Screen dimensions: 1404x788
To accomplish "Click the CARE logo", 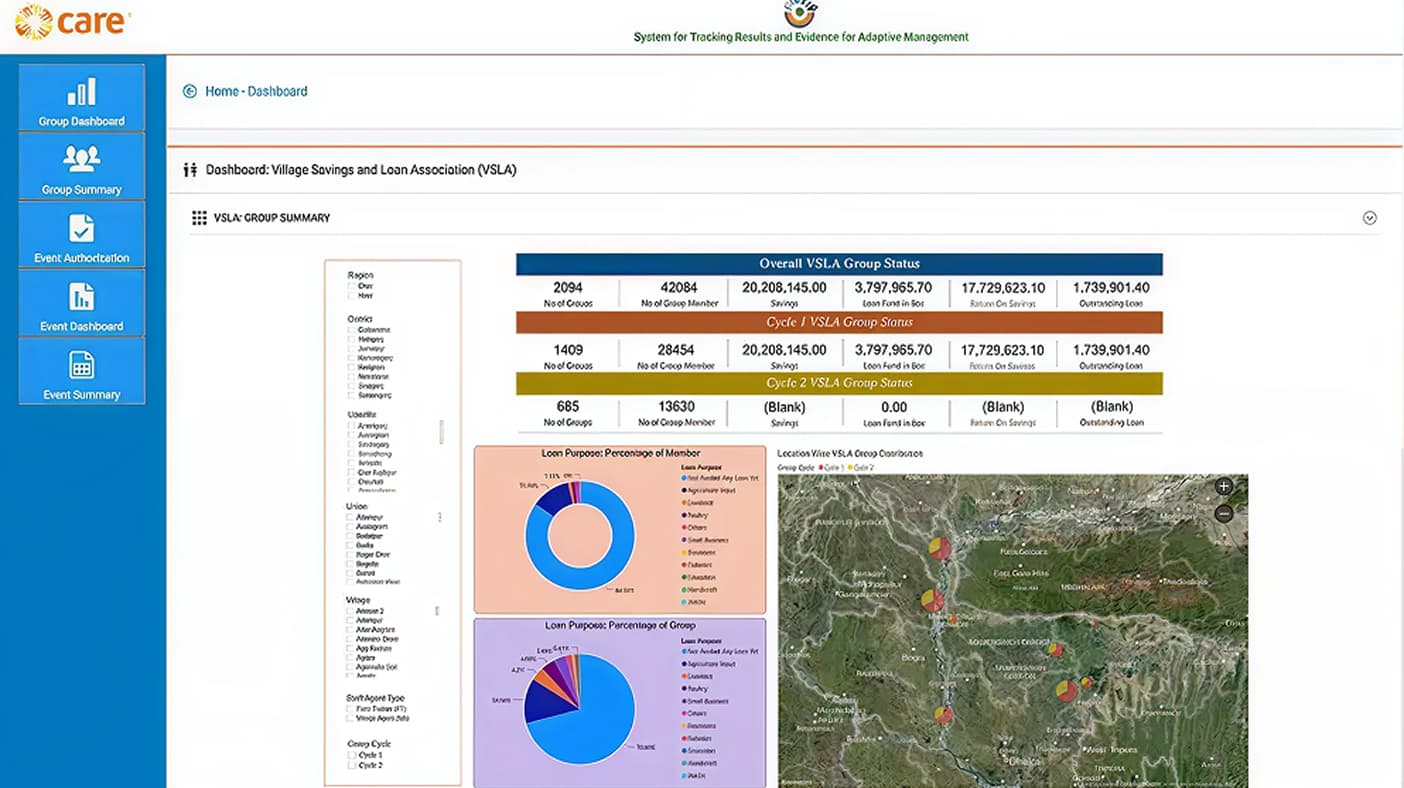I will [x=68, y=21].
